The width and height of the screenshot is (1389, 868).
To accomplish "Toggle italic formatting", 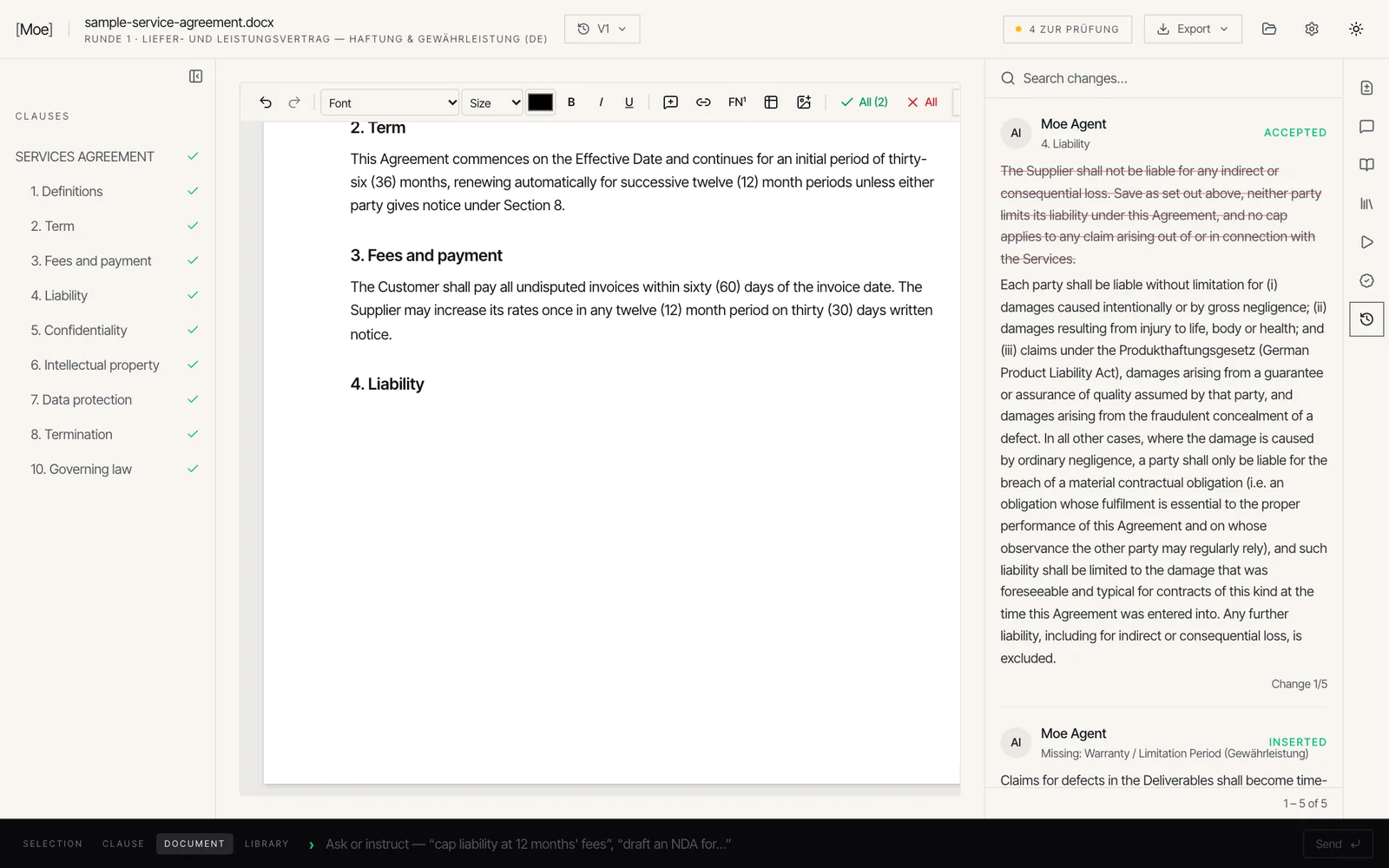I will pyautogui.click(x=601, y=102).
